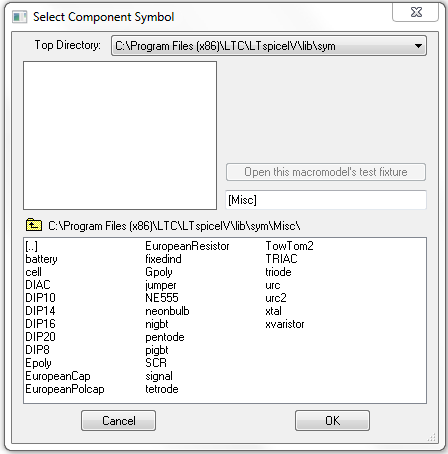Click the Cancel button
Image resolution: width=448 pixels, height=454 pixels.
118,420
